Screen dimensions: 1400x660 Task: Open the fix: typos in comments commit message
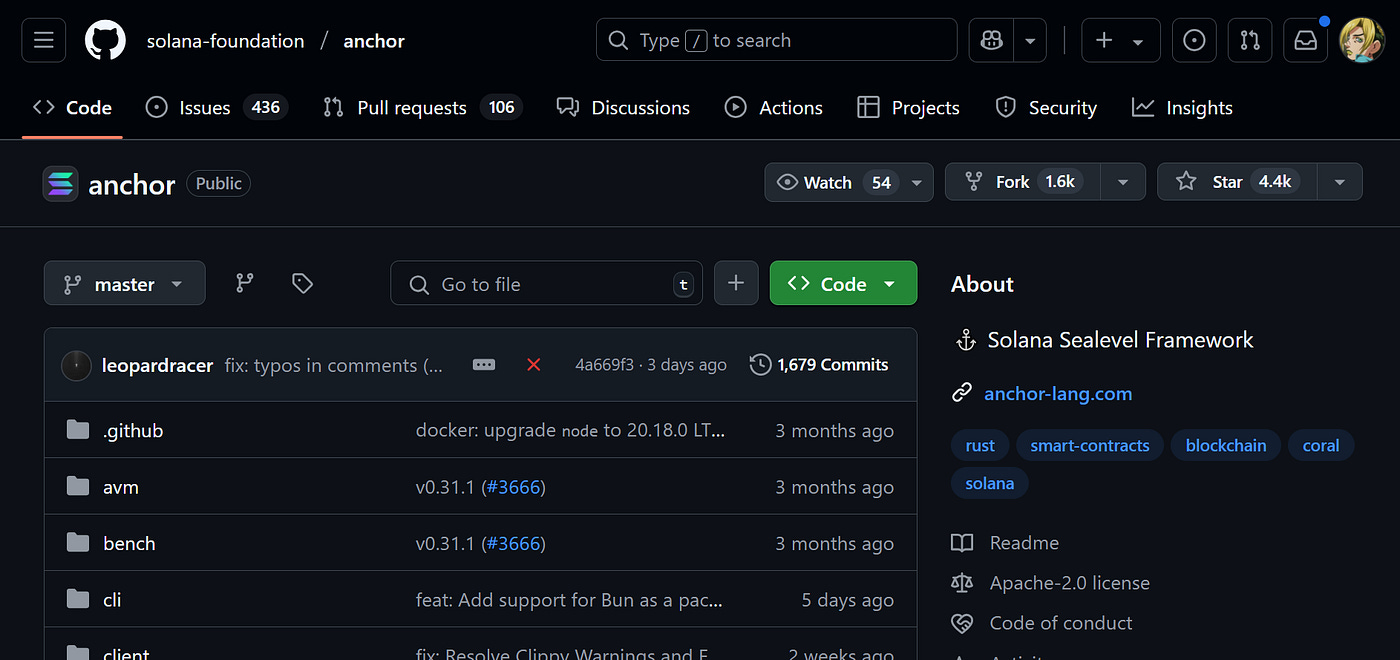[x=334, y=366]
